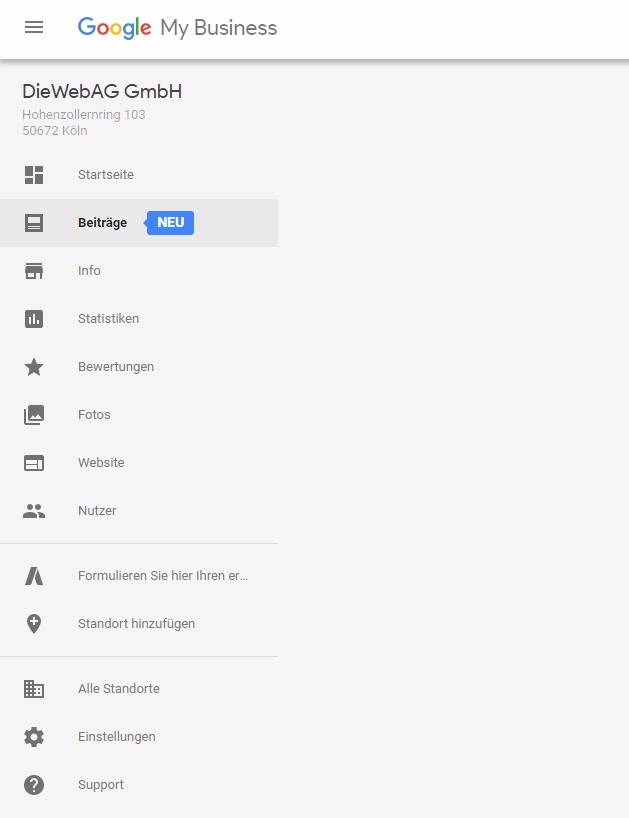Click the AdWords logo icon

[x=34, y=576]
